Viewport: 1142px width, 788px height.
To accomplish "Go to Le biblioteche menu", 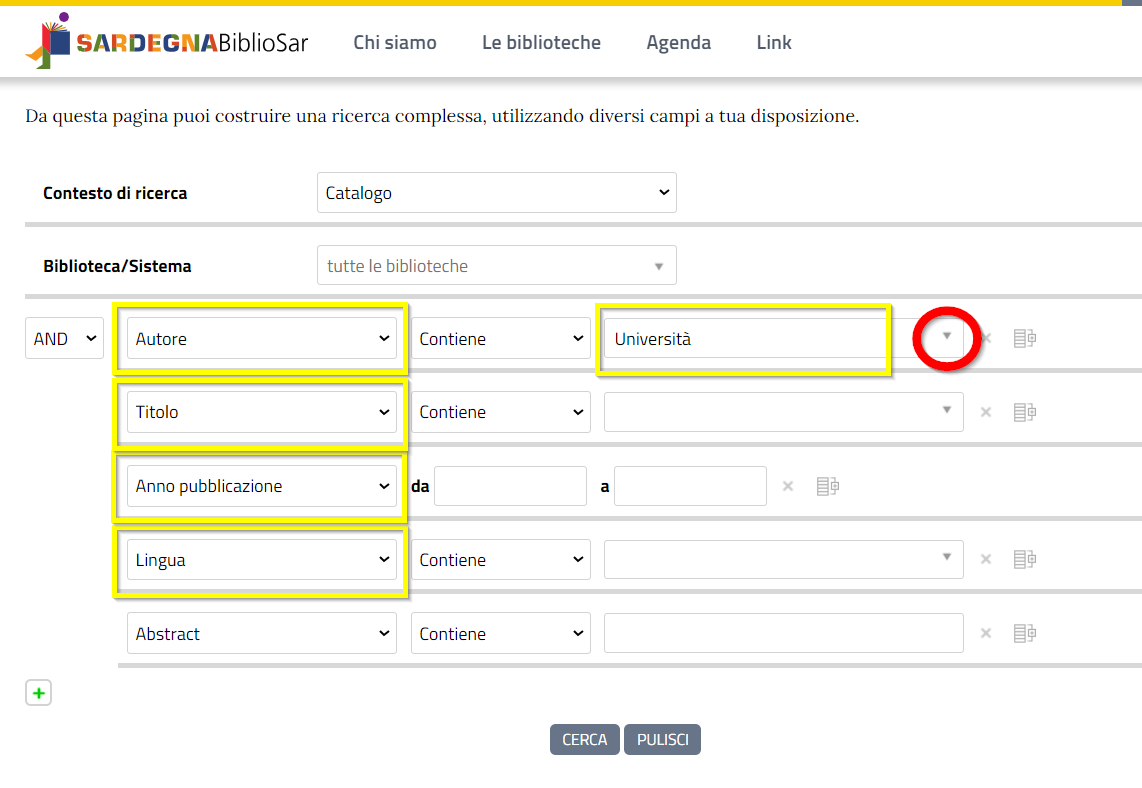I will point(541,42).
